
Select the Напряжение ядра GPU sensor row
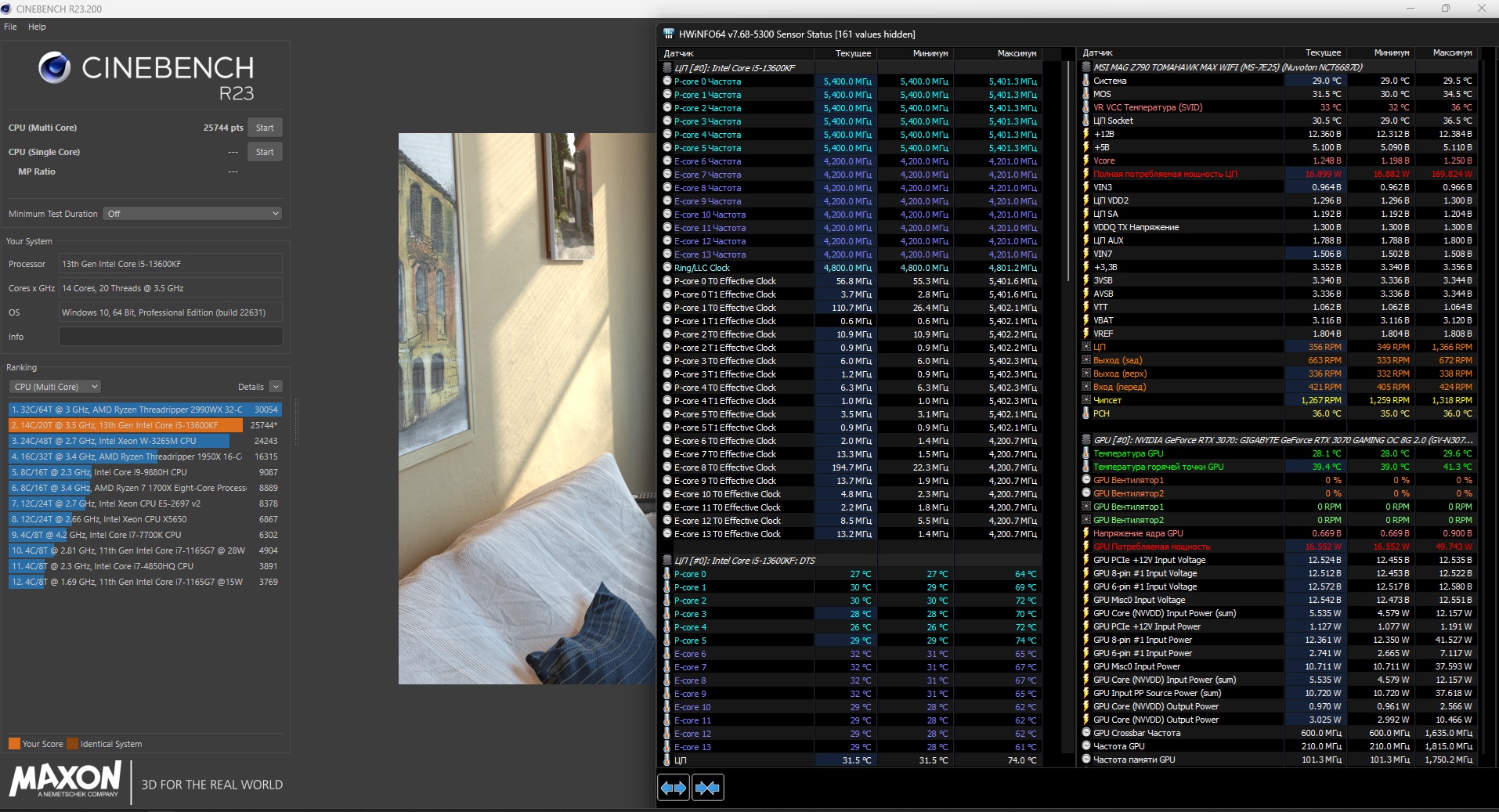point(1278,533)
